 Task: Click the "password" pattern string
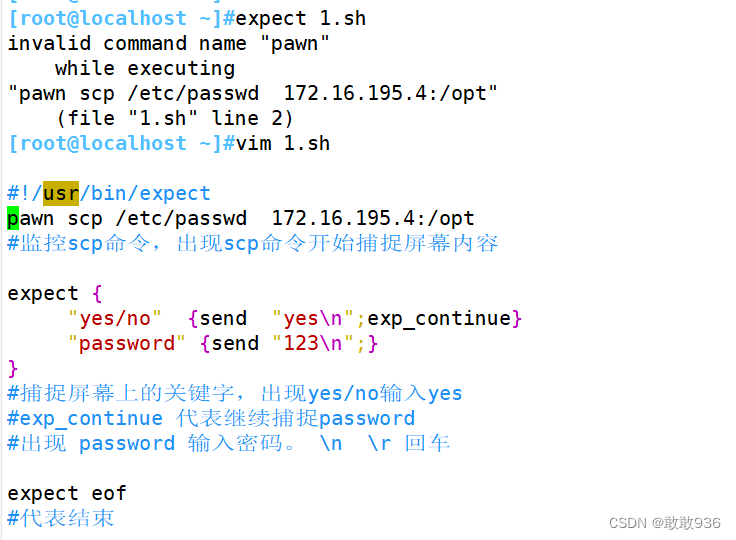(x=127, y=343)
